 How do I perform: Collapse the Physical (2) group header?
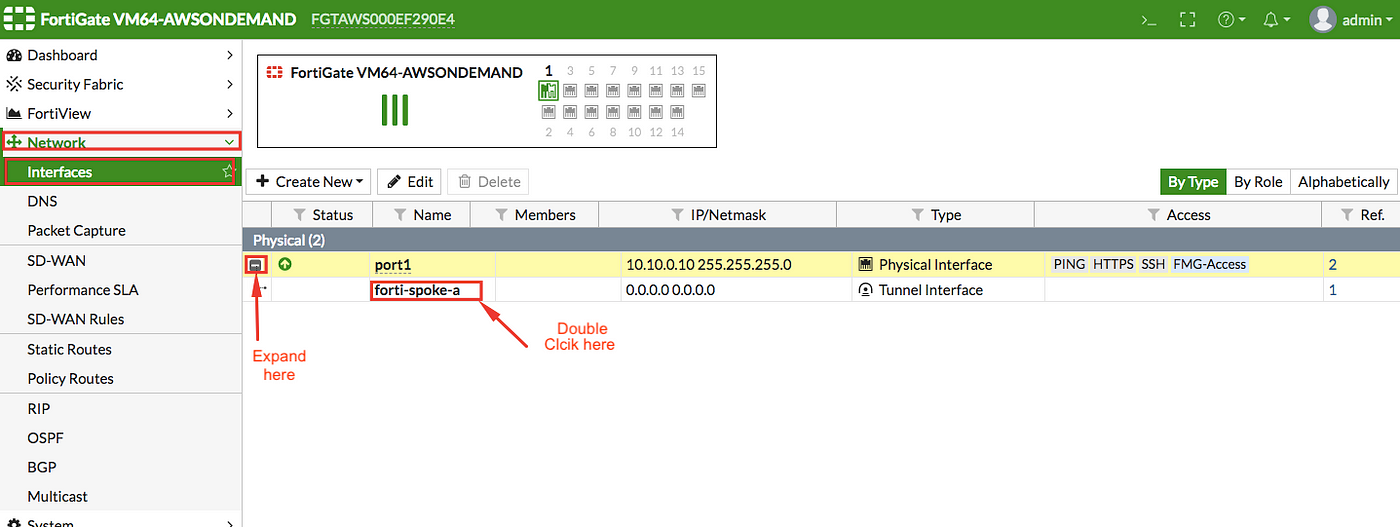[x=821, y=240]
